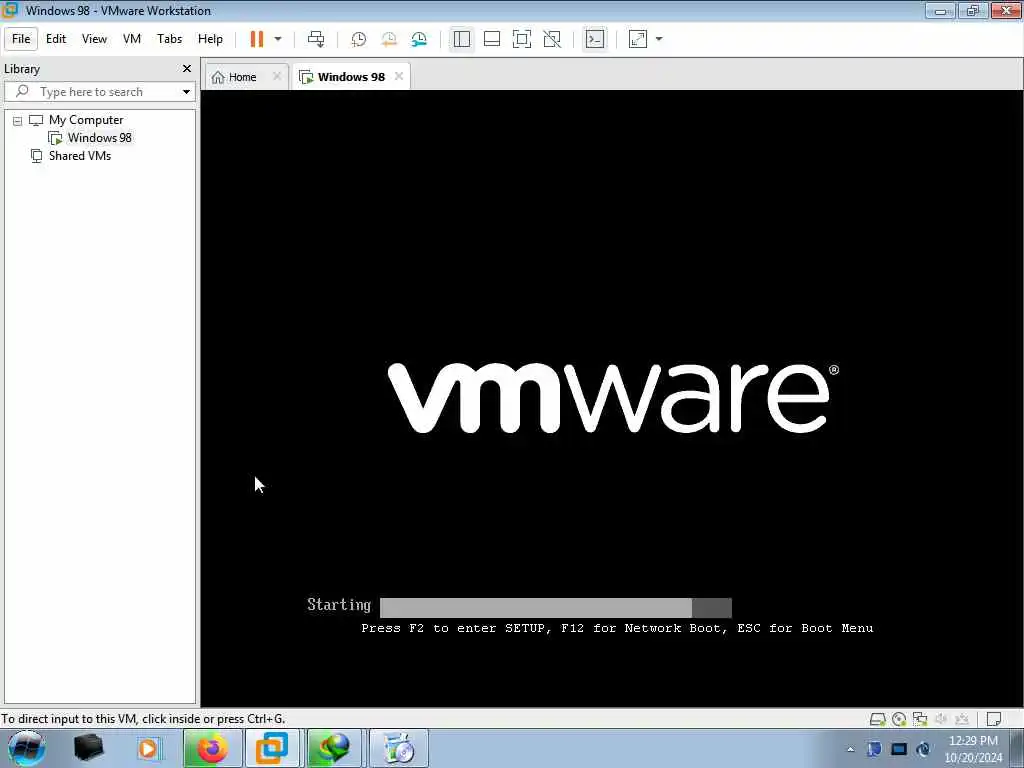
Task: Open the media player taskbar icon
Action: pos(148,748)
